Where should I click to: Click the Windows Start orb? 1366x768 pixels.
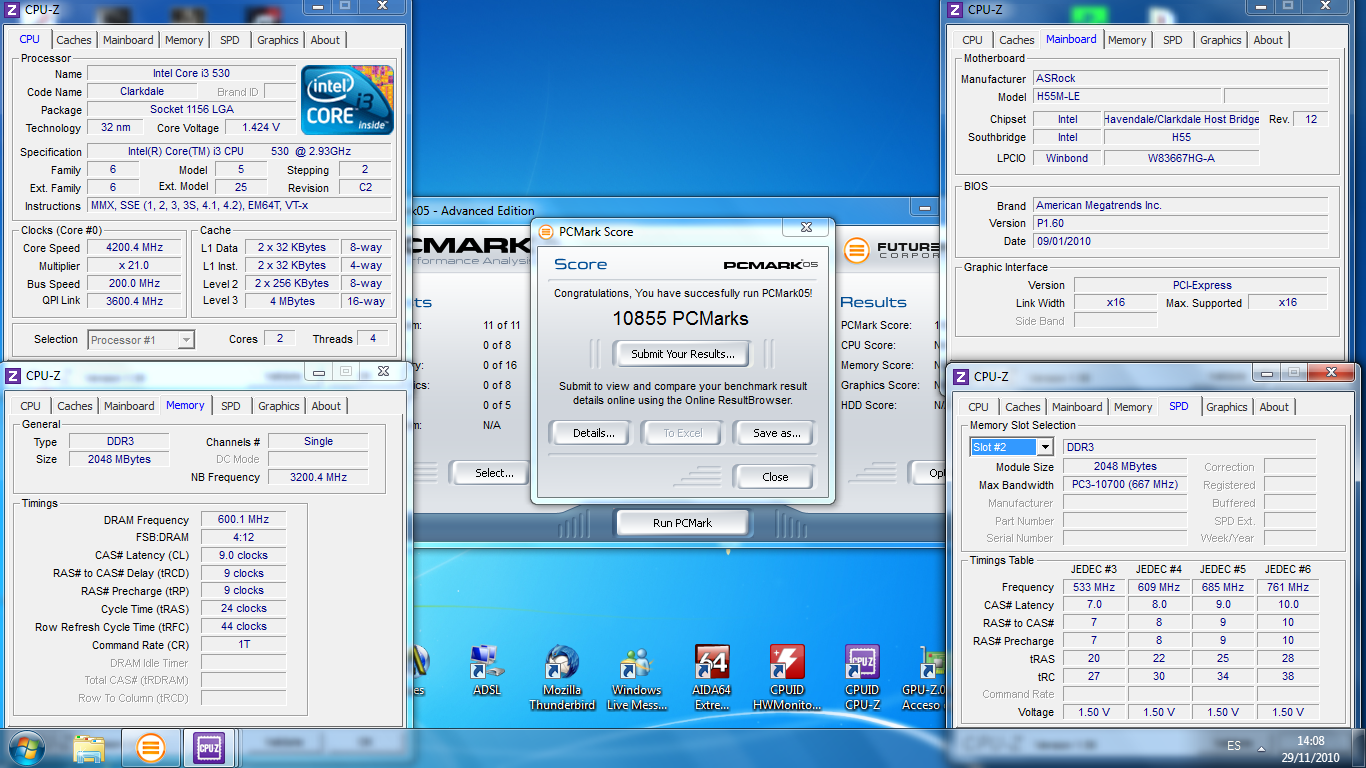pos(25,748)
